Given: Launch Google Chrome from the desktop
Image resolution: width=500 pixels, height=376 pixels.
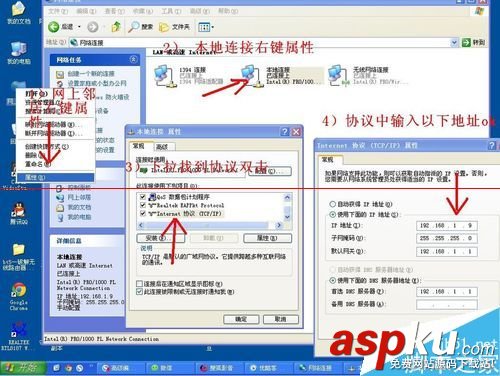Looking at the screenshot, I should pos(19,296).
